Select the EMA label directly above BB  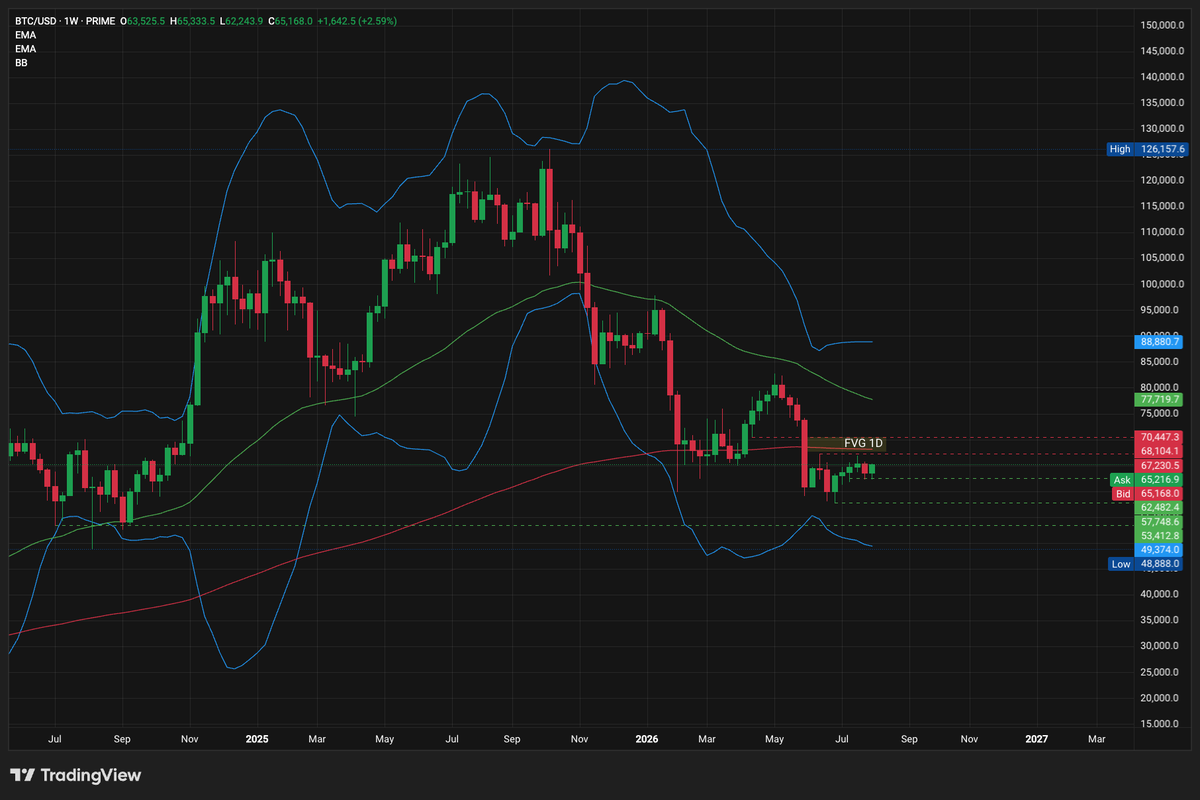click(x=25, y=48)
